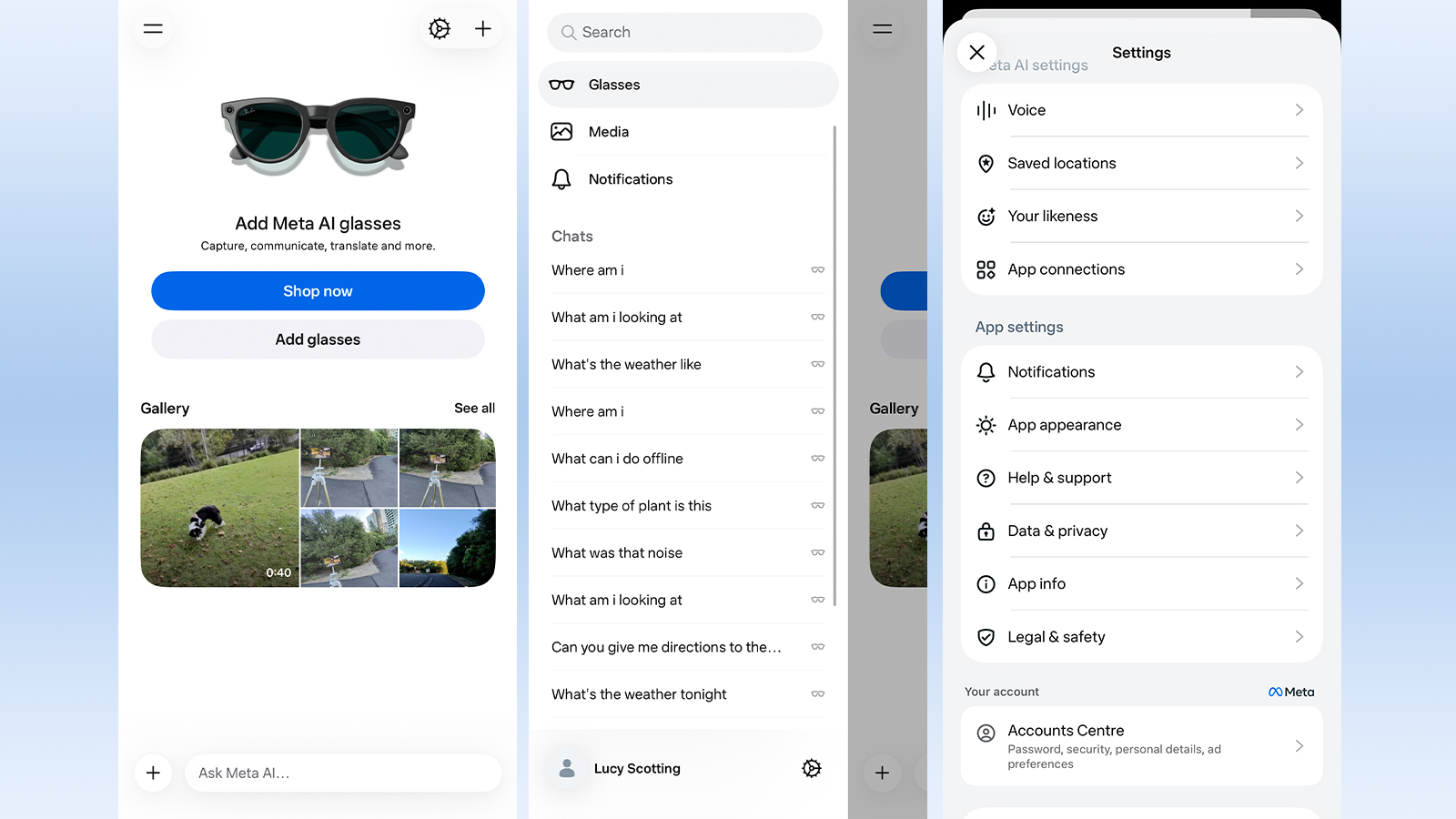Click the App connections grid icon
Viewport: 1456px width, 819px height.
(986, 269)
